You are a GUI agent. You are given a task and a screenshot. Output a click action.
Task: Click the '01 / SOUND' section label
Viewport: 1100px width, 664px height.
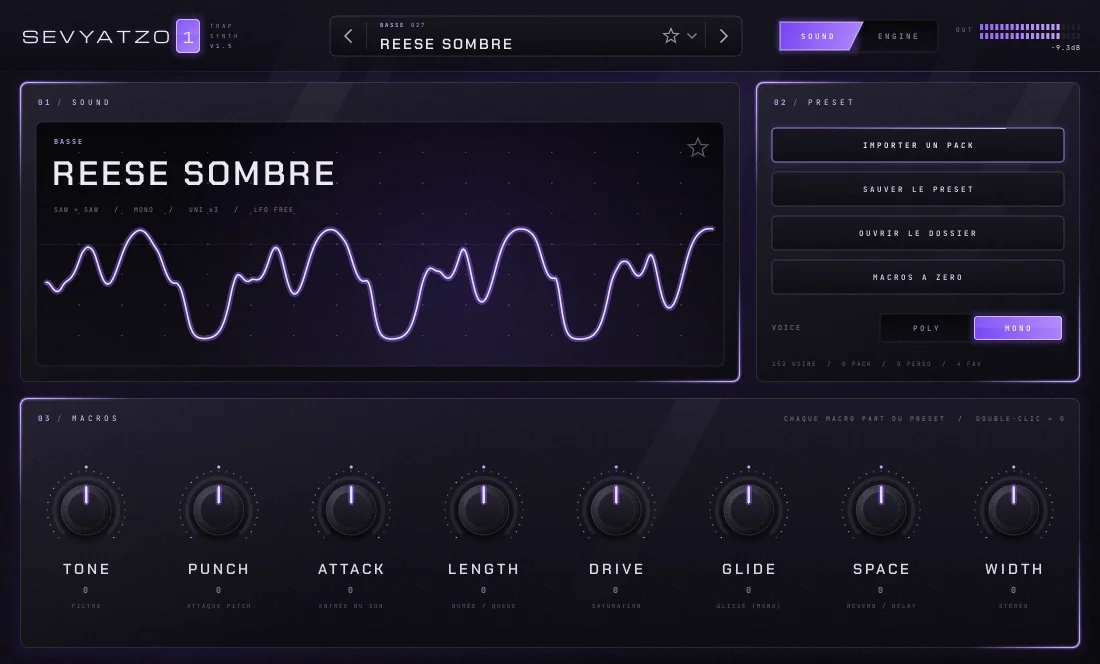[74, 102]
